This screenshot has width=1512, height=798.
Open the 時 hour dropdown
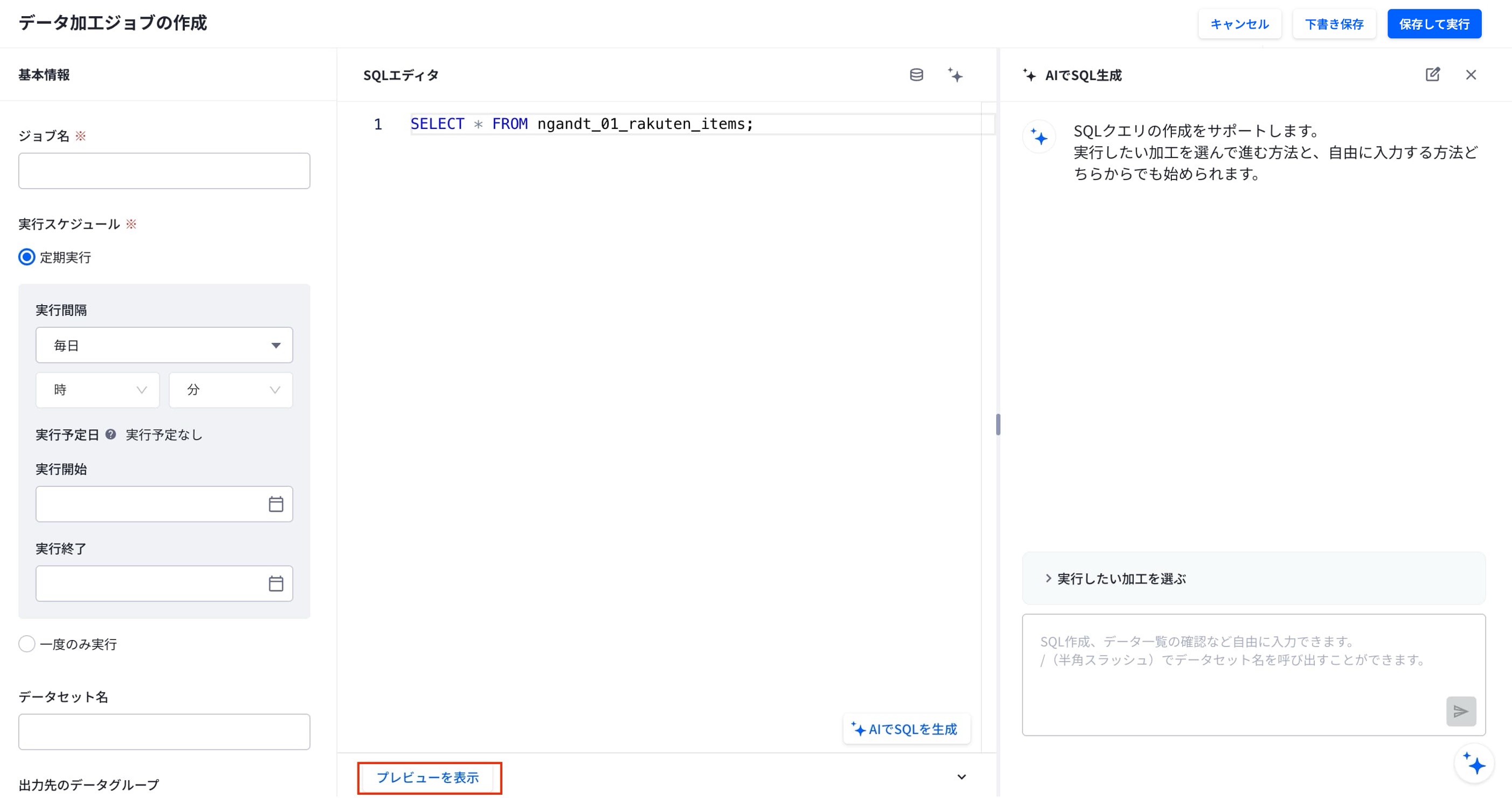tap(98, 390)
